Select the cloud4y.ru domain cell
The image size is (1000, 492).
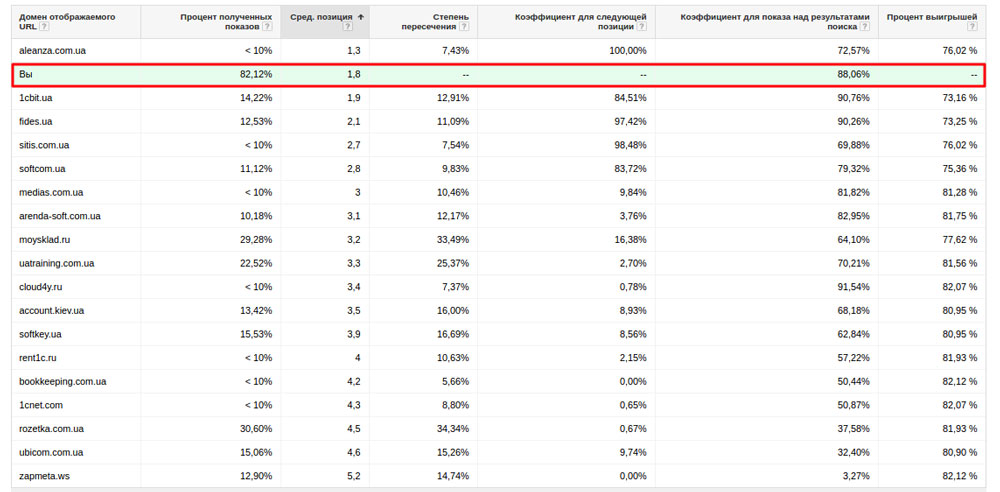point(40,287)
